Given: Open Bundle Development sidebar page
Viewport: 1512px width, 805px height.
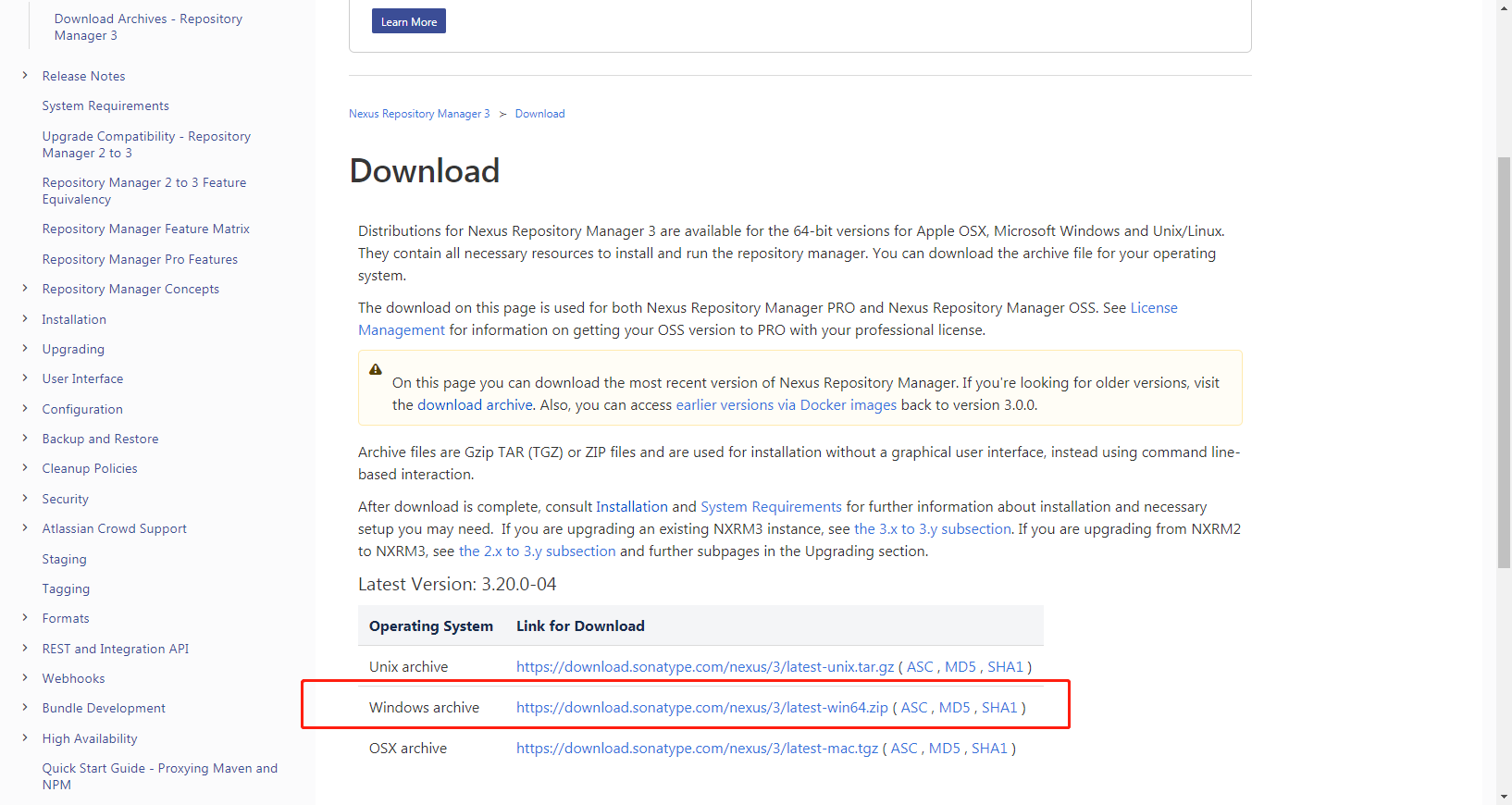Looking at the screenshot, I should pos(104,708).
